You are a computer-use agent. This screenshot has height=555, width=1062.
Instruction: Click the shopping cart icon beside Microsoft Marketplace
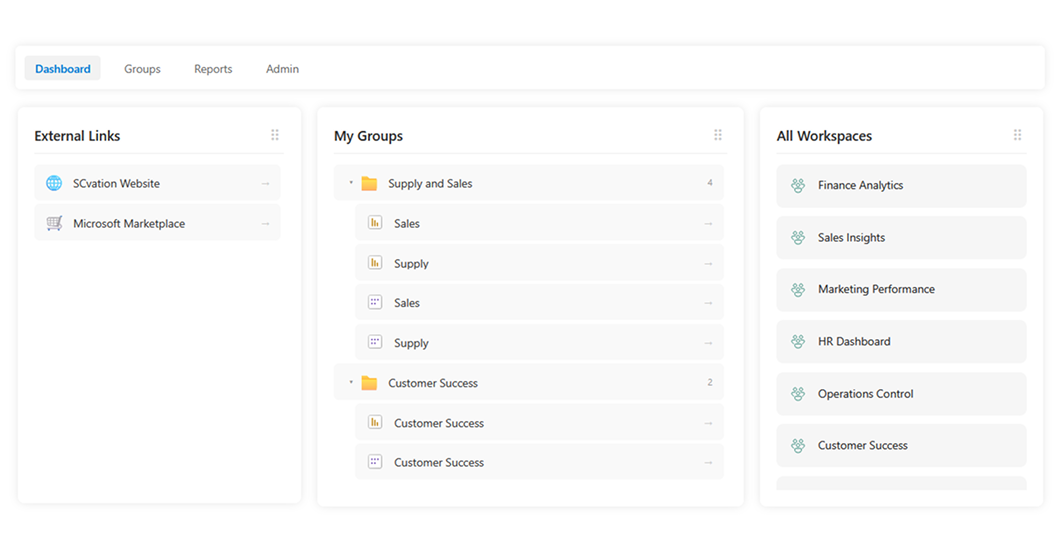(54, 223)
